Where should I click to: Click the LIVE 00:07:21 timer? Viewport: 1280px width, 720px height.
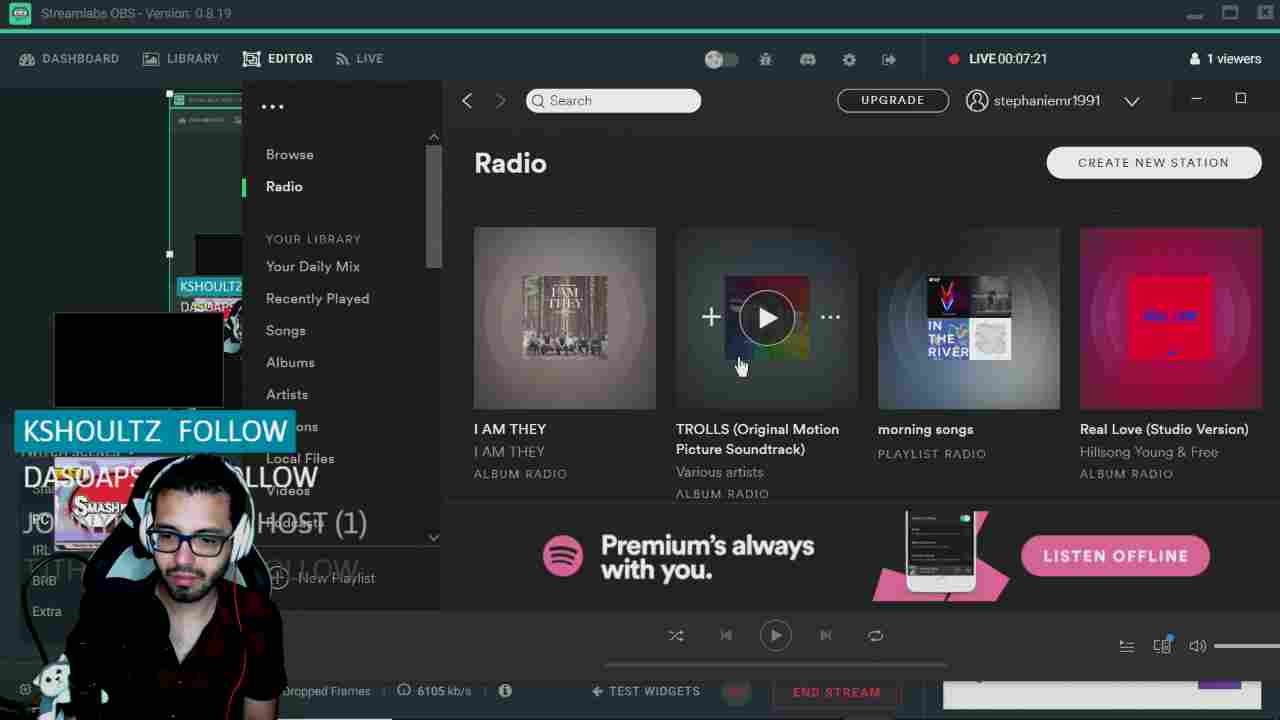(x=997, y=59)
